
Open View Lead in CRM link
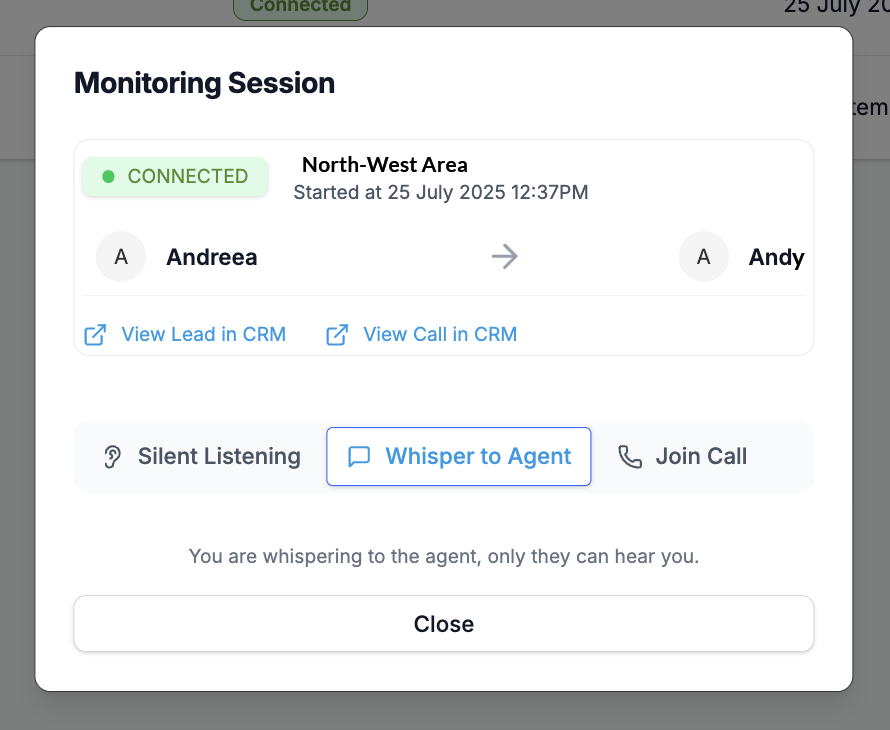203,335
